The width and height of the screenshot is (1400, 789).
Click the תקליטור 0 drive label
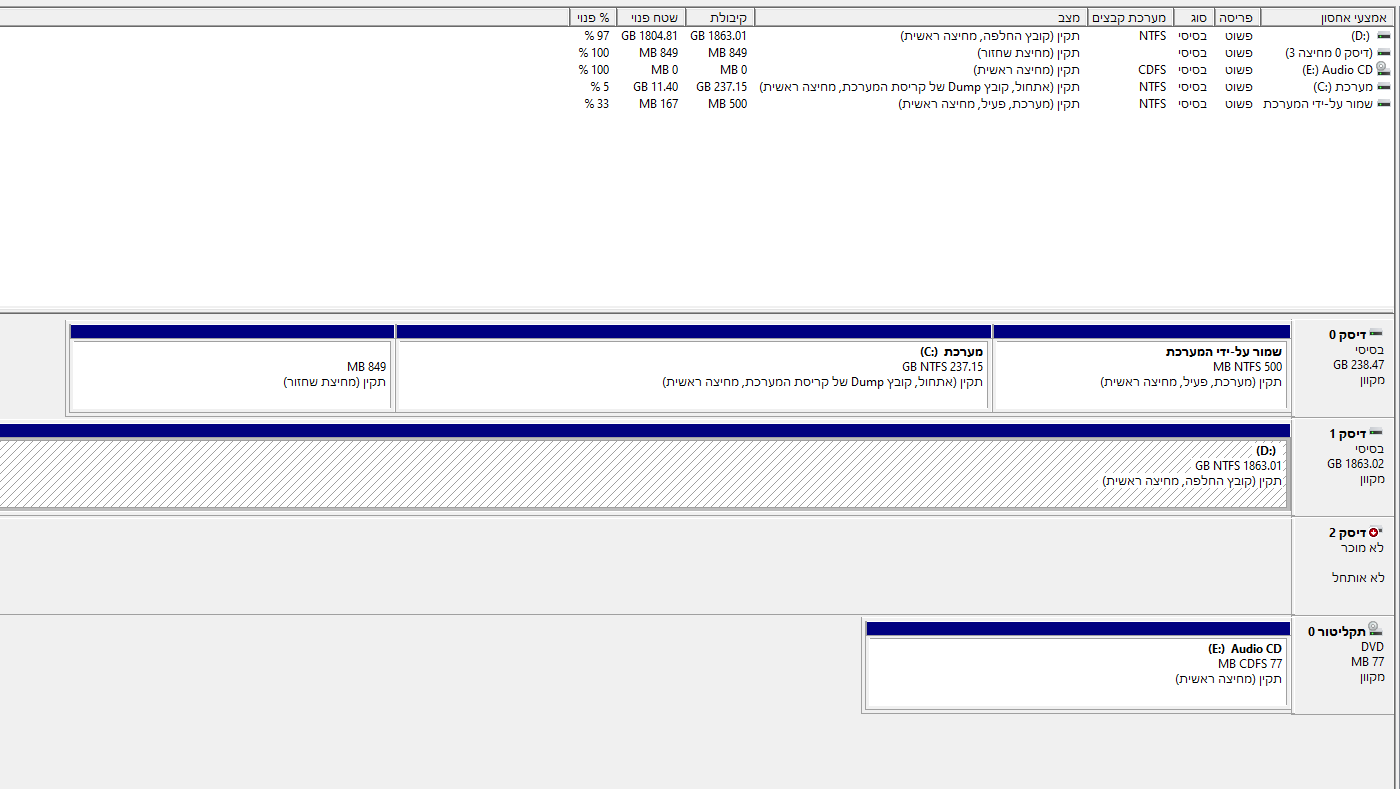pyautogui.click(x=1336, y=631)
